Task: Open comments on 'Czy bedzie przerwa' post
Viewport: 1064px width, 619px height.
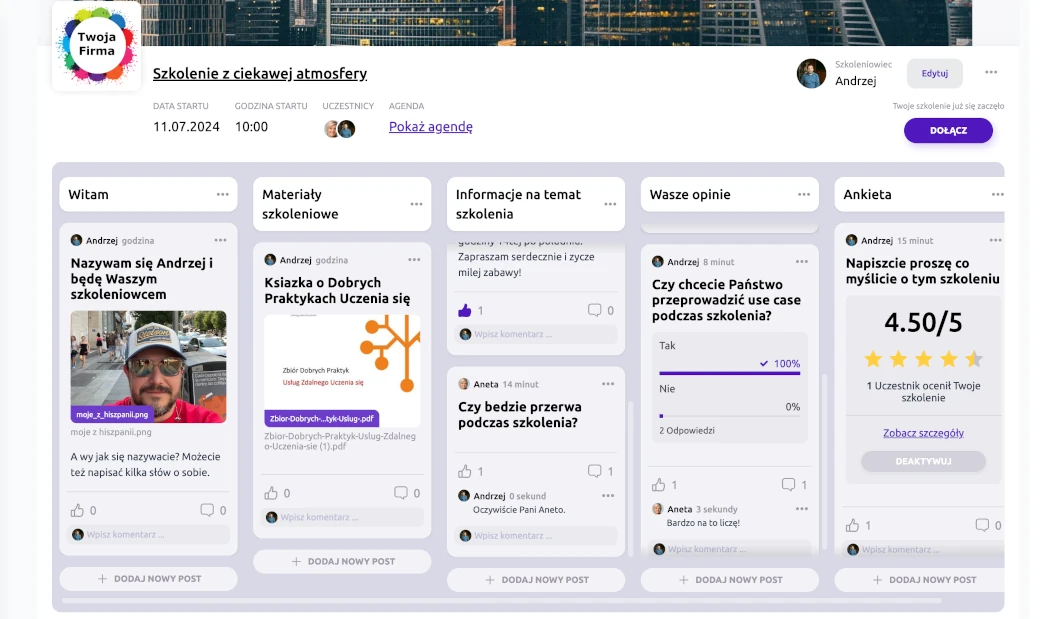Action: [x=594, y=470]
